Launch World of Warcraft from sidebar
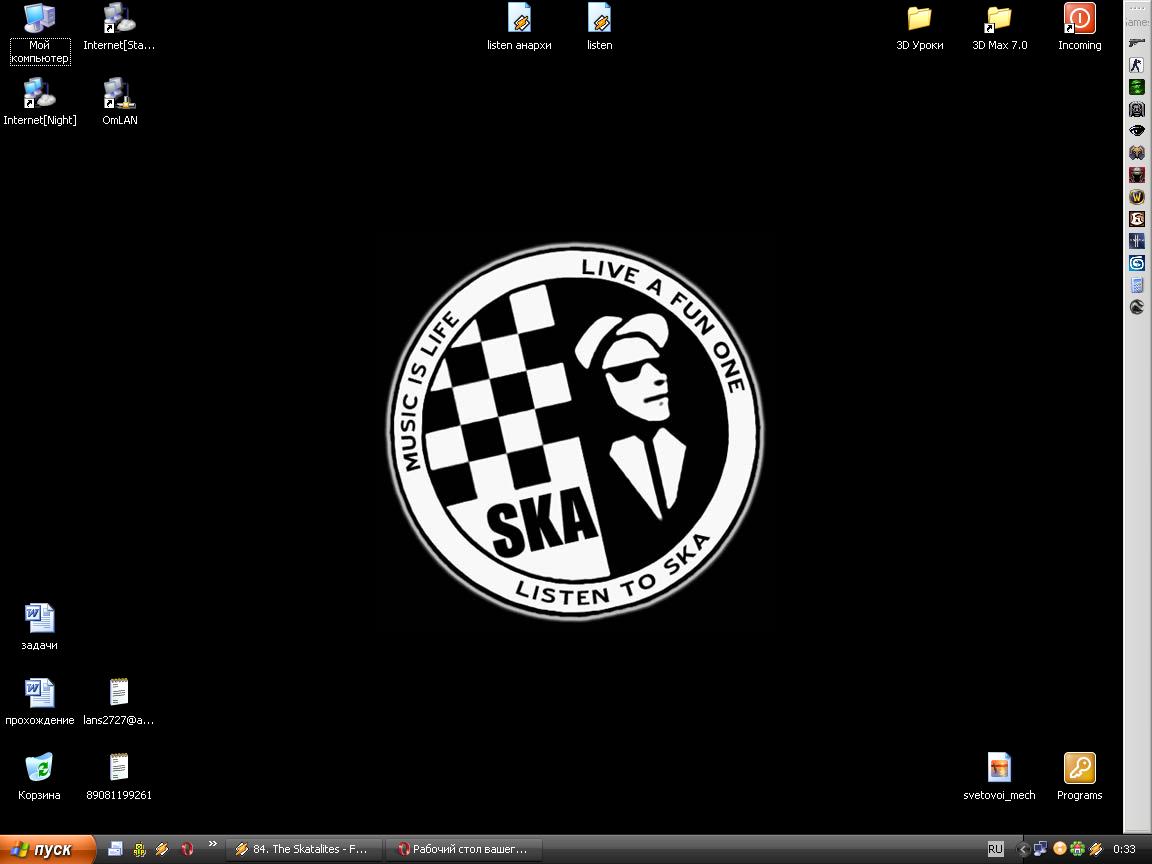Image resolution: width=1152 pixels, height=864 pixels. 1137,197
